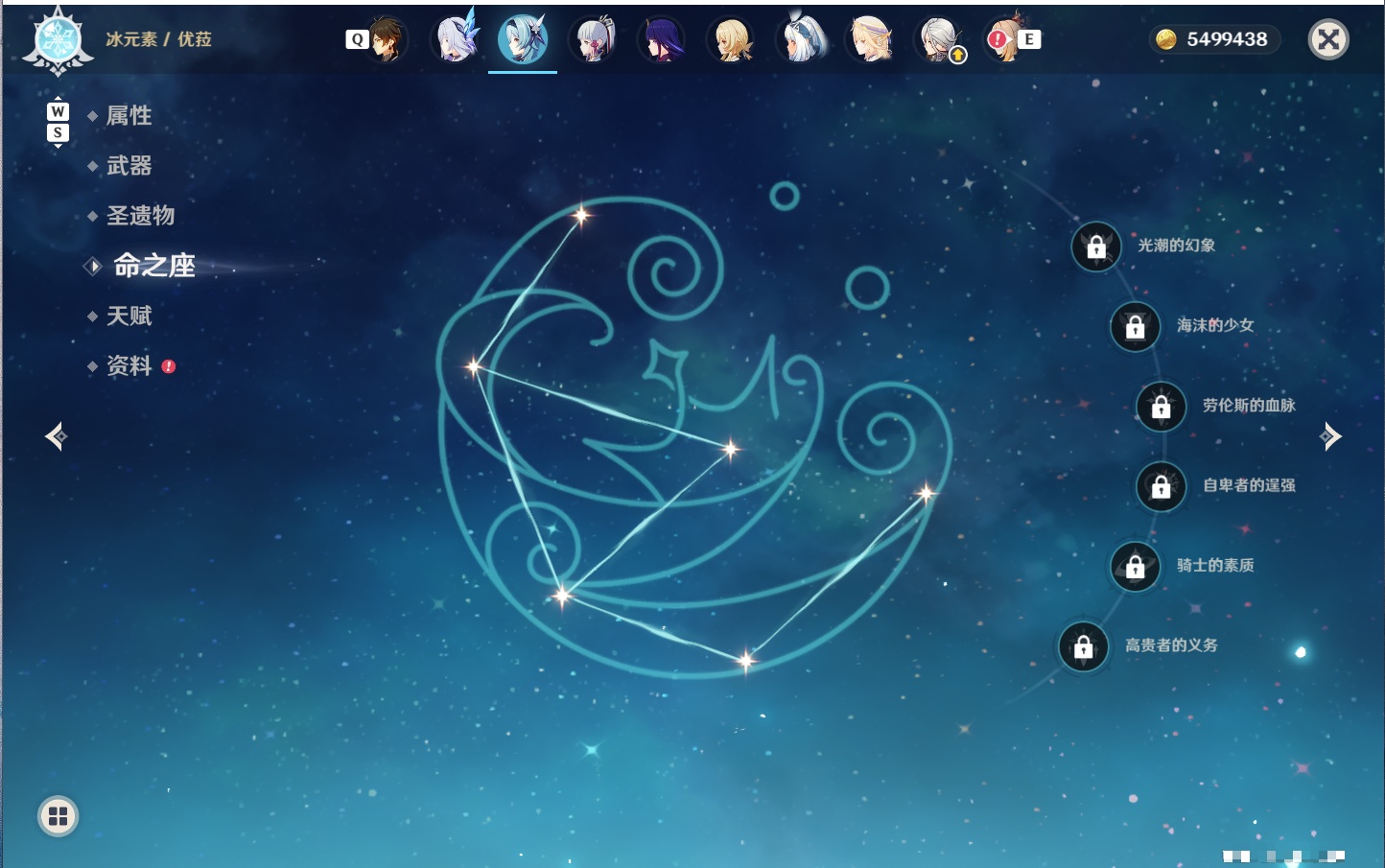Switch to the silver-haired ponytail avatar with red ribbon

pos(593,40)
